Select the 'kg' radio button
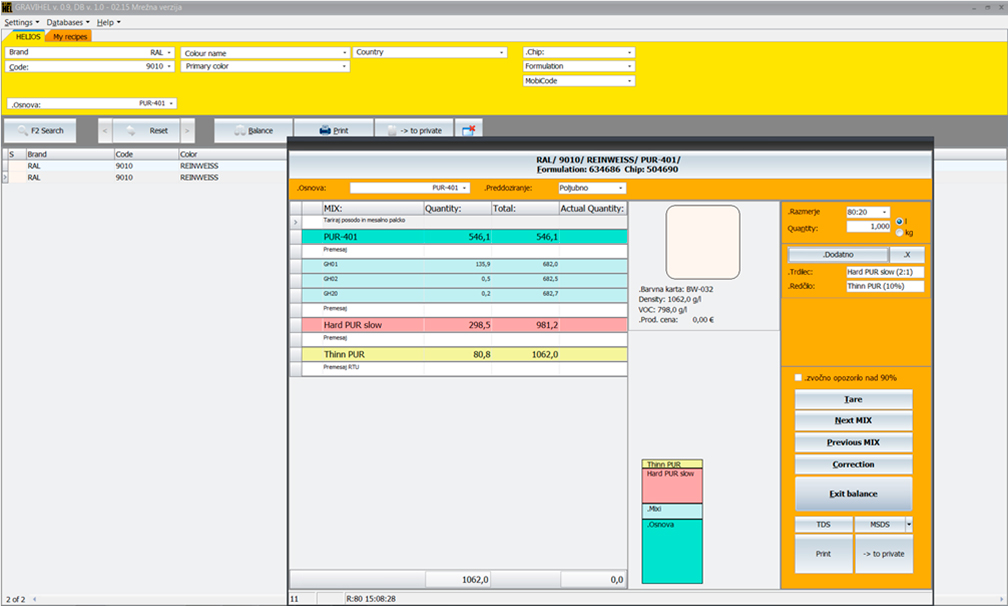This screenshot has width=1008, height=606. click(899, 232)
